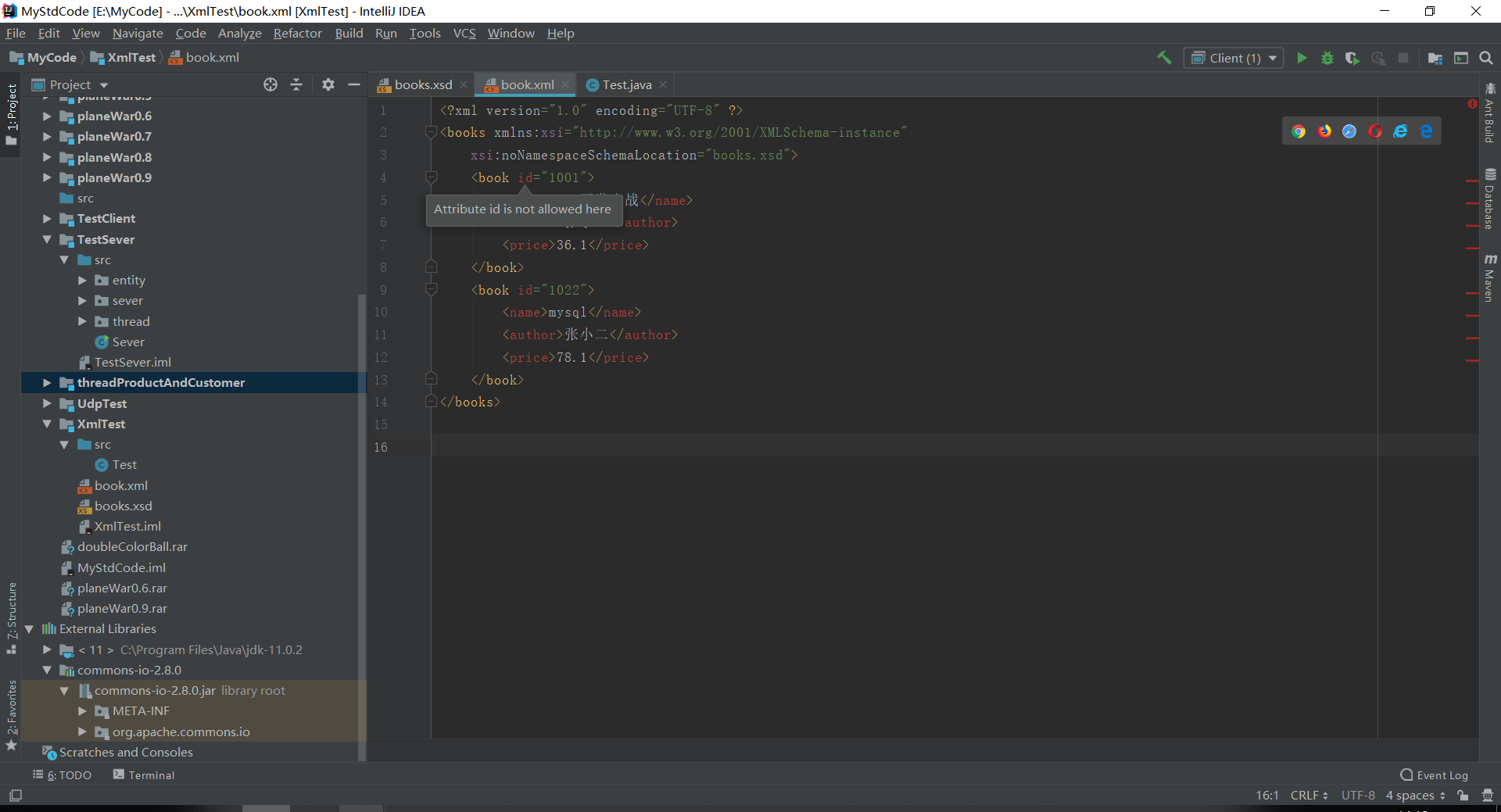Collapse all in Project panel
1501x812 pixels.
[296, 84]
